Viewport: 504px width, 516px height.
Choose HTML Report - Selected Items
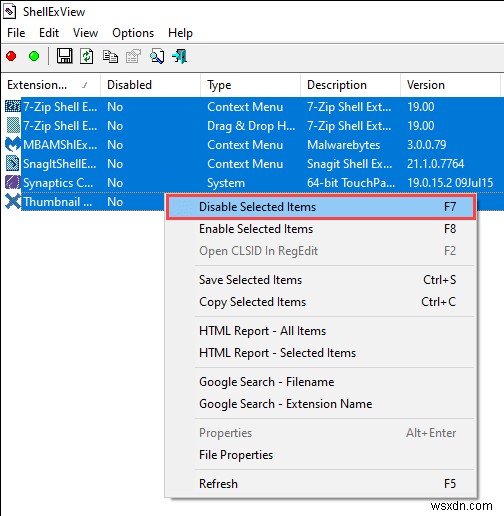click(321, 353)
